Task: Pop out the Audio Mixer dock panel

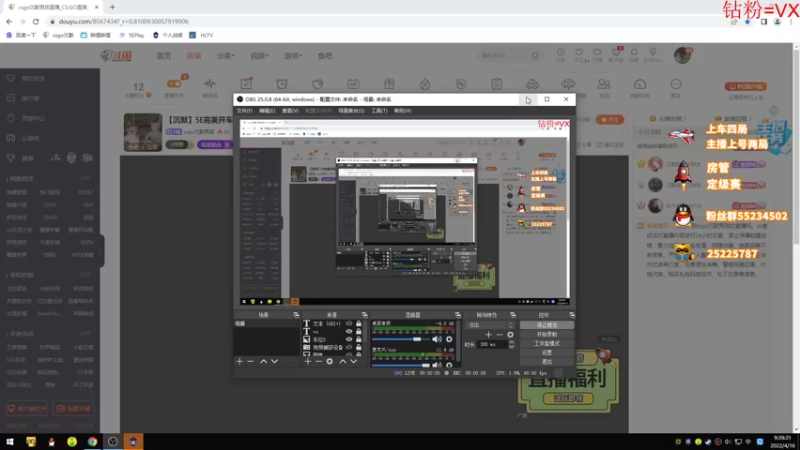Action: (458, 315)
